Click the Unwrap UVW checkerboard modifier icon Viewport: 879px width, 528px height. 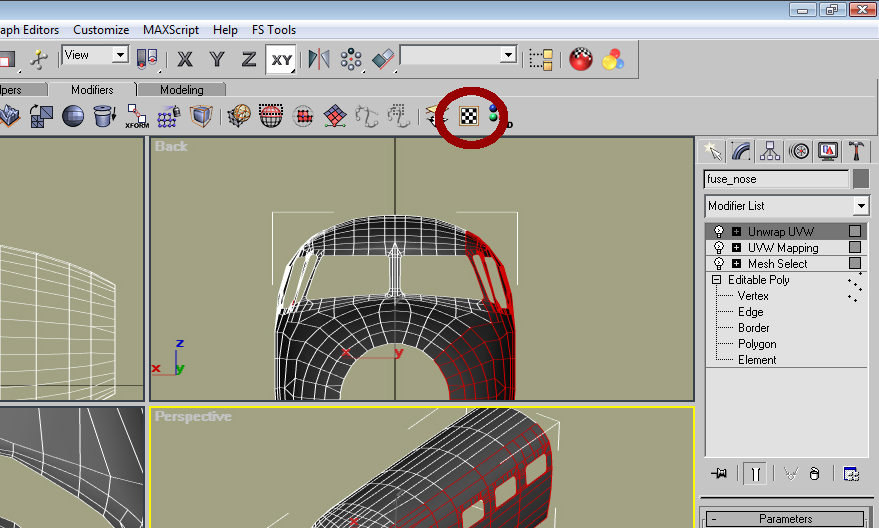pyautogui.click(x=468, y=116)
